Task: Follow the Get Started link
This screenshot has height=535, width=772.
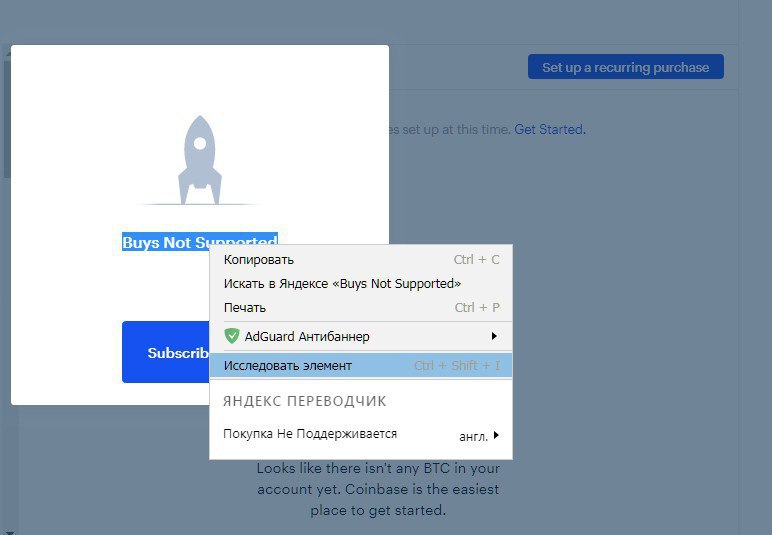Action: 550,129
